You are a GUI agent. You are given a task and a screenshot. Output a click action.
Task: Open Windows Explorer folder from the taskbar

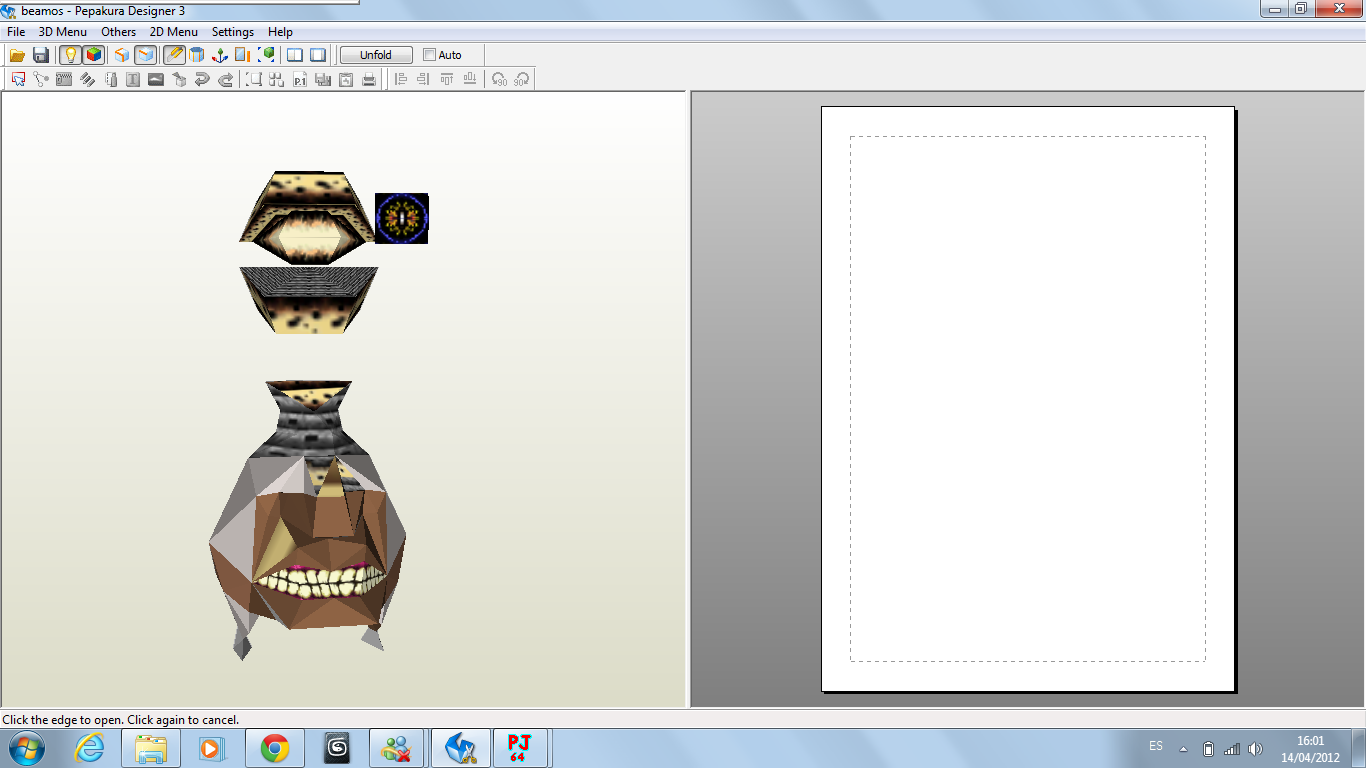[x=151, y=748]
